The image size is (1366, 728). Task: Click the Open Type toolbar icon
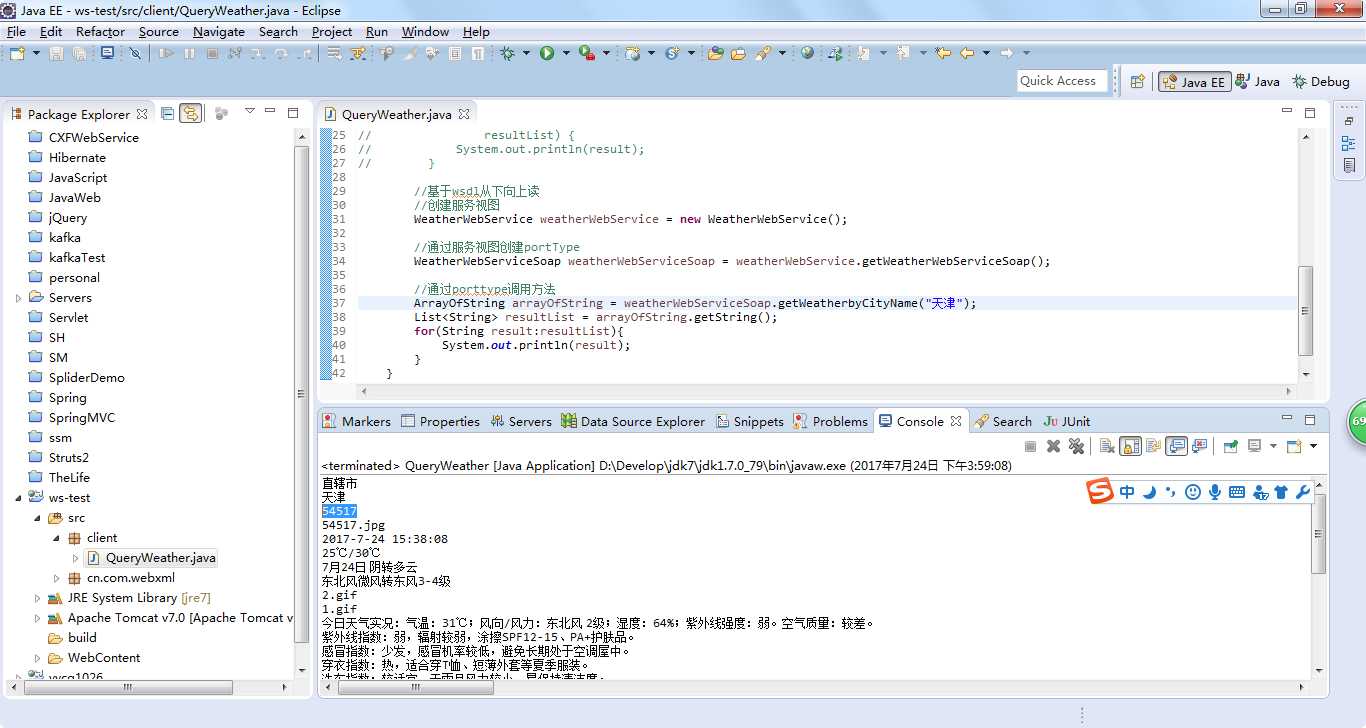[x=716, y=53]
